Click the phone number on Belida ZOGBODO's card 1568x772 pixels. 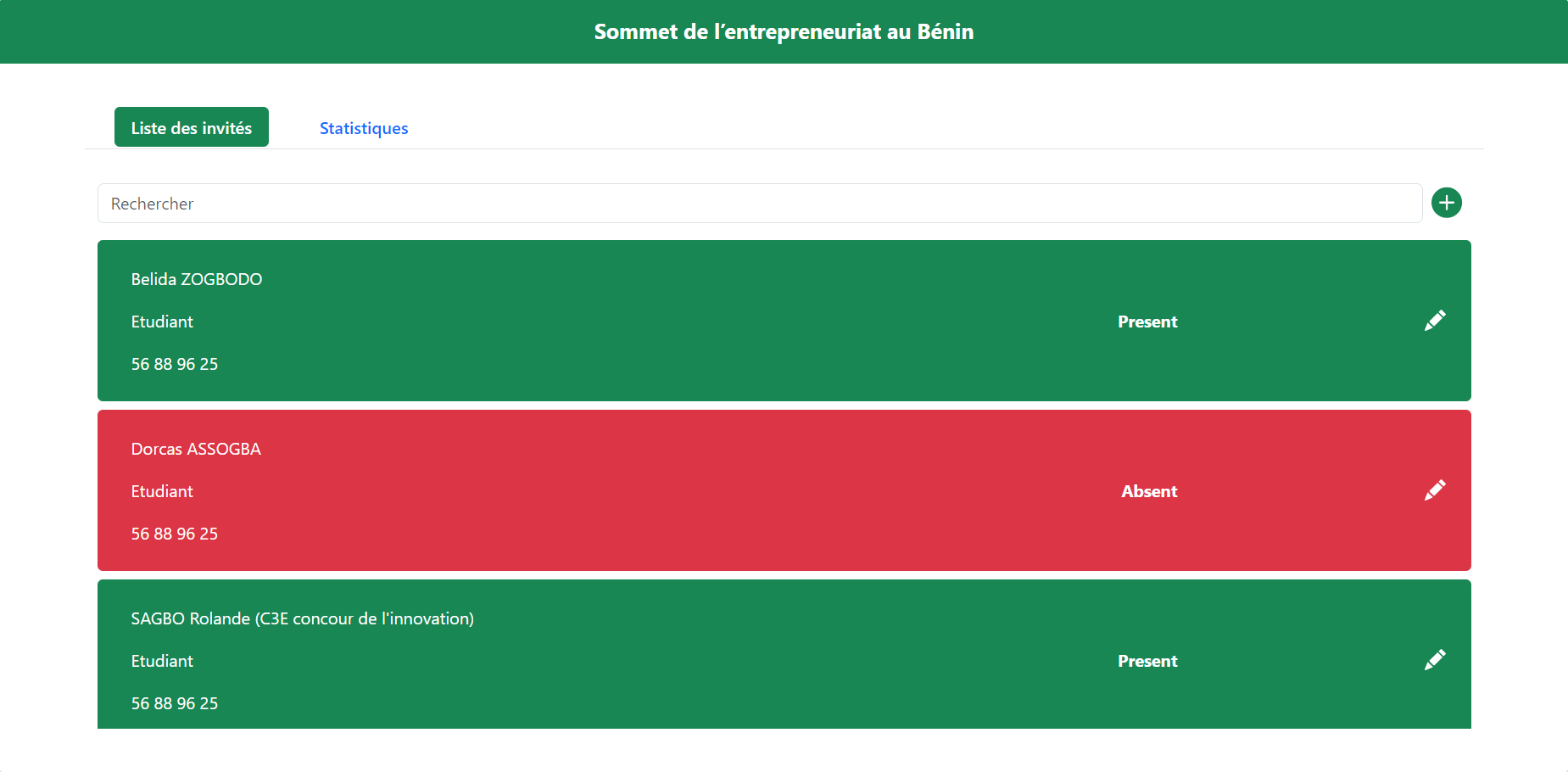(x=175, y=364)
